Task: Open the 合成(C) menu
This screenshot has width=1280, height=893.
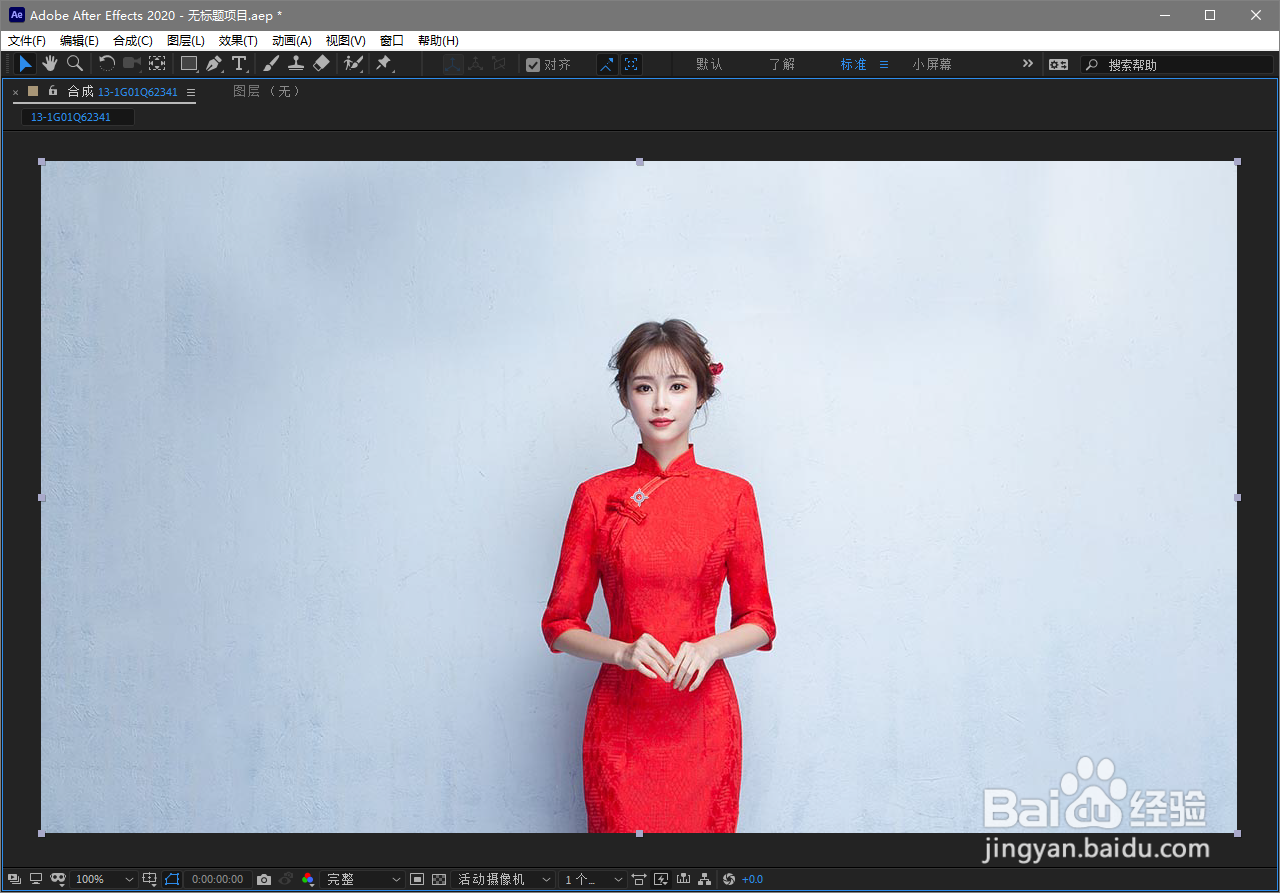Action: pyautogui.click(x=133, y=41)
